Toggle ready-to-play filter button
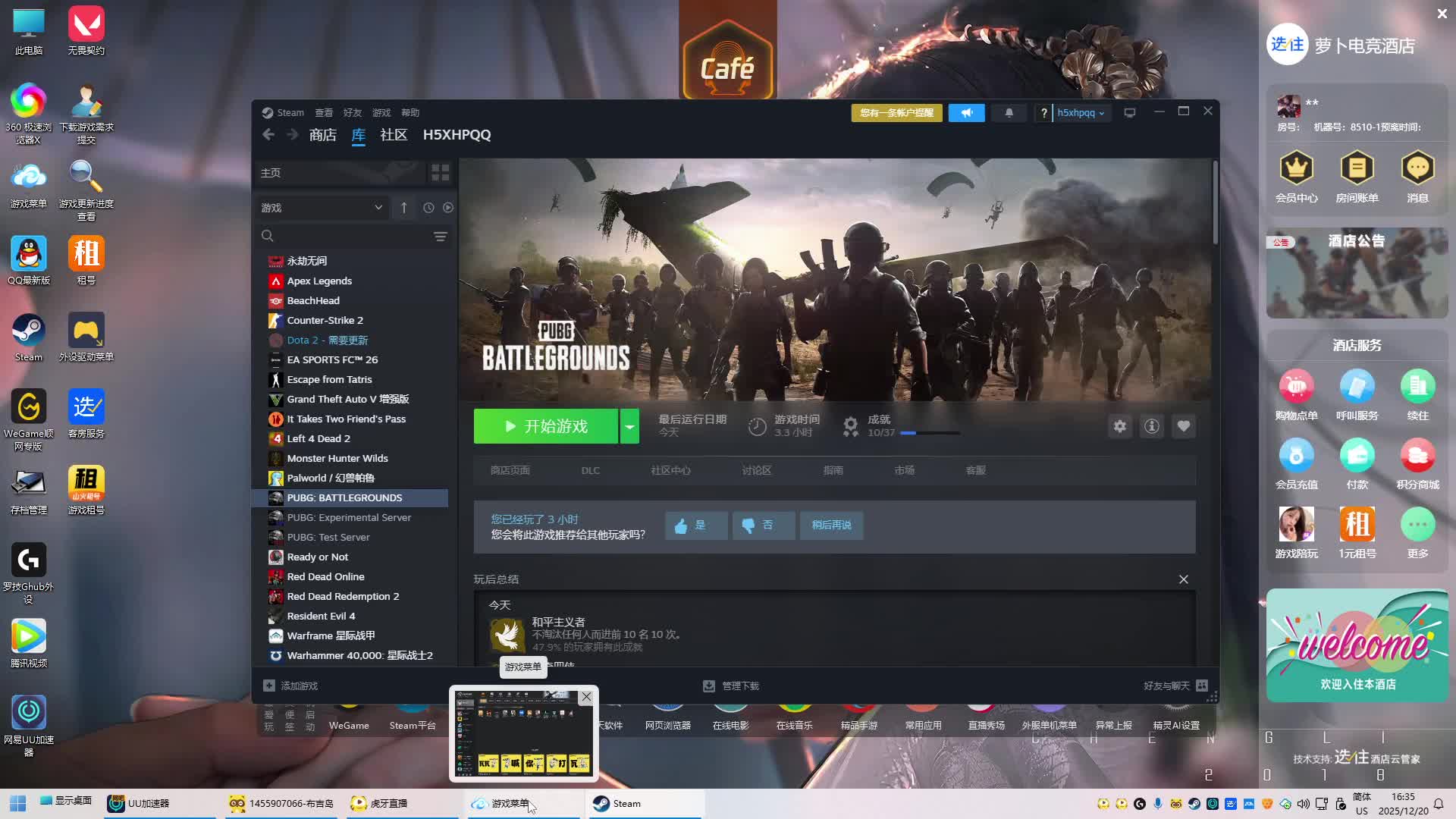Screen dimensions: 1456x819 pyautogui.click(x=448, y=208)
